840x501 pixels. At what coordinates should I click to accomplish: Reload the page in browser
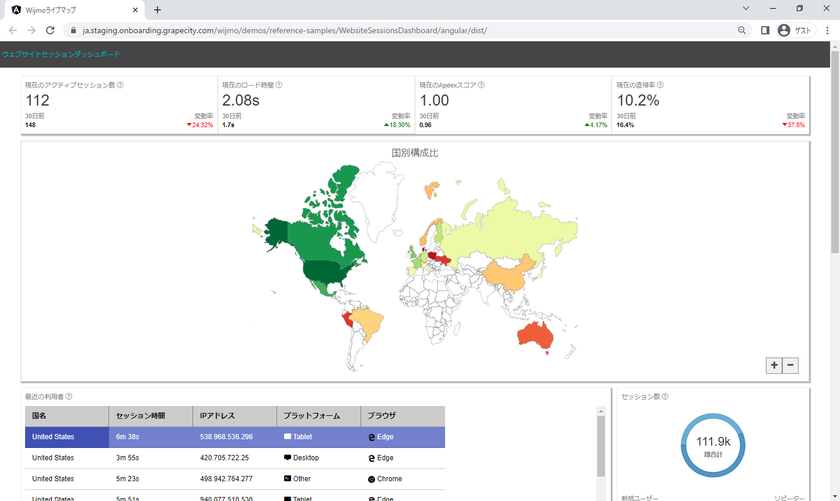pyautogui.click(x=50, y=31)
